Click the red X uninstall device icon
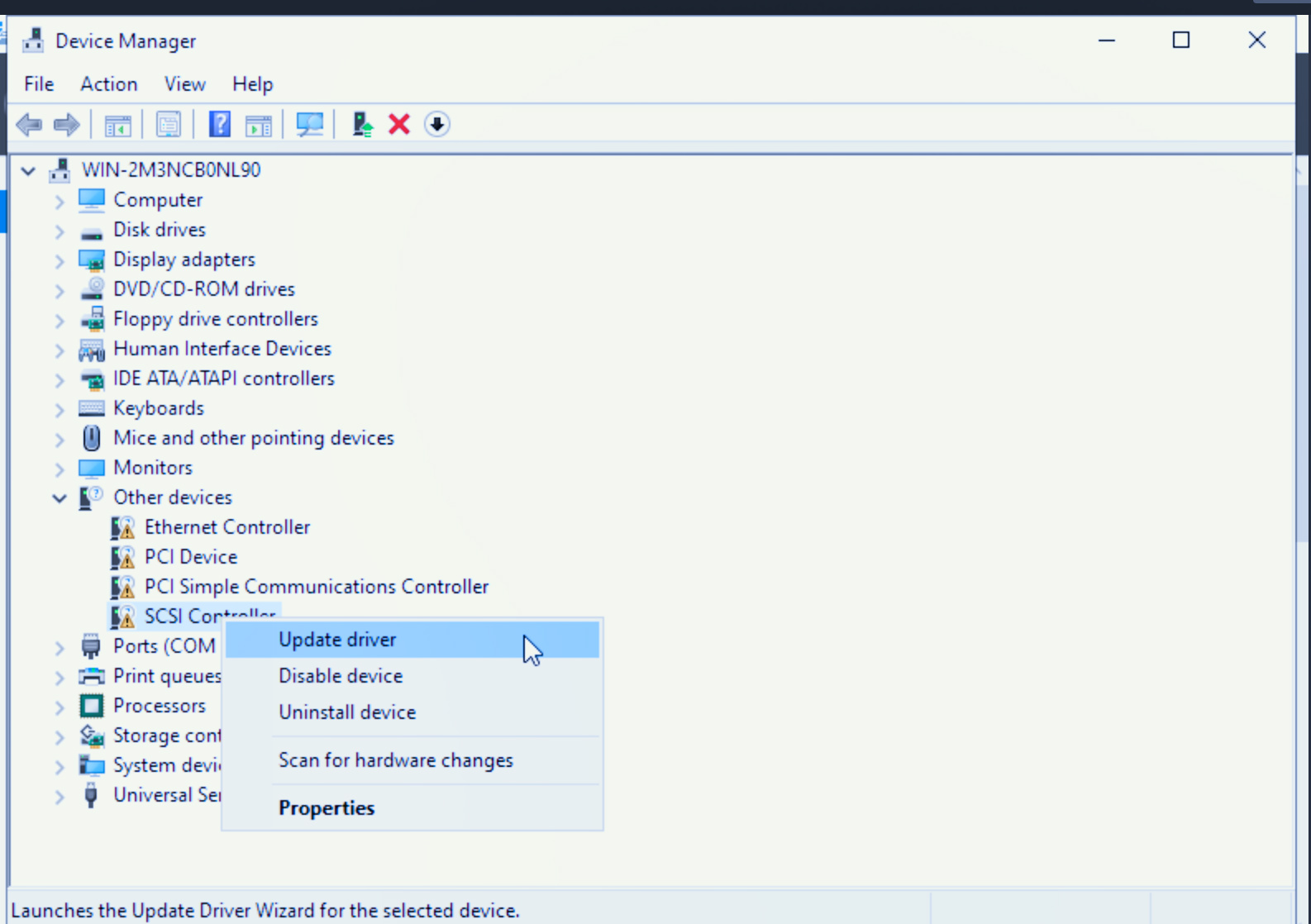 pos(399,125)
